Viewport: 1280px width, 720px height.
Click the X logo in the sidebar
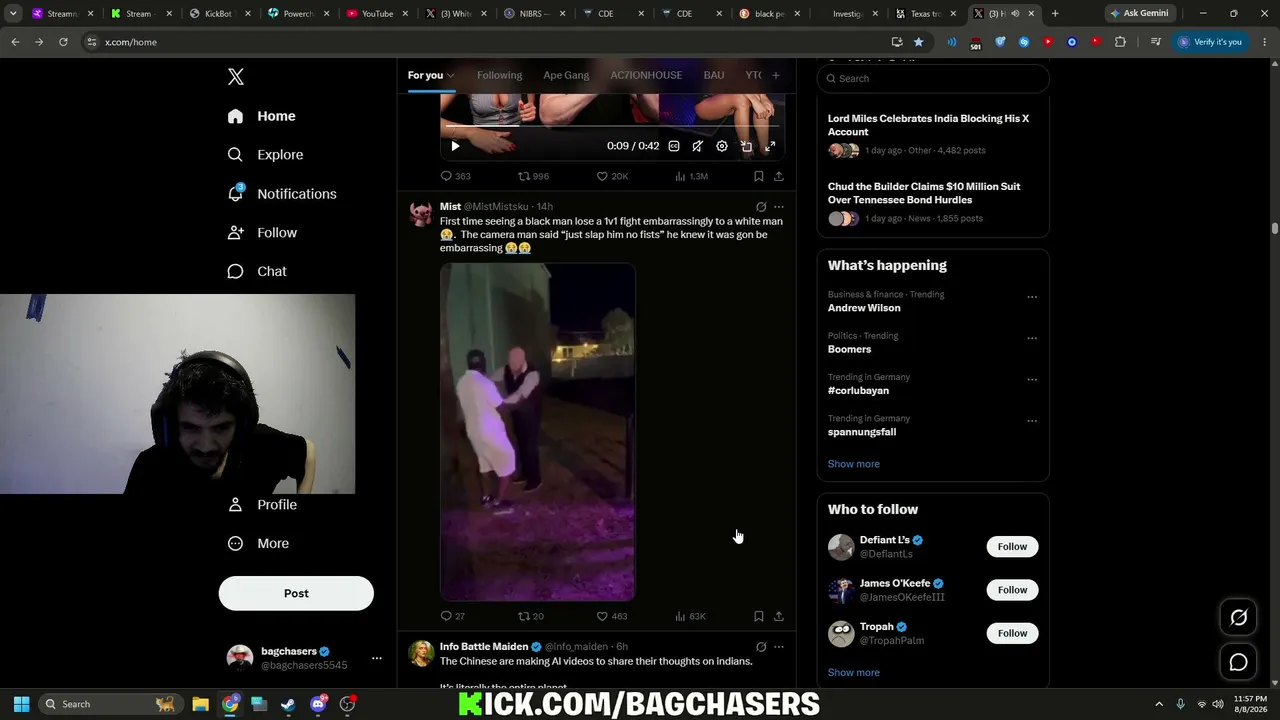235,77
